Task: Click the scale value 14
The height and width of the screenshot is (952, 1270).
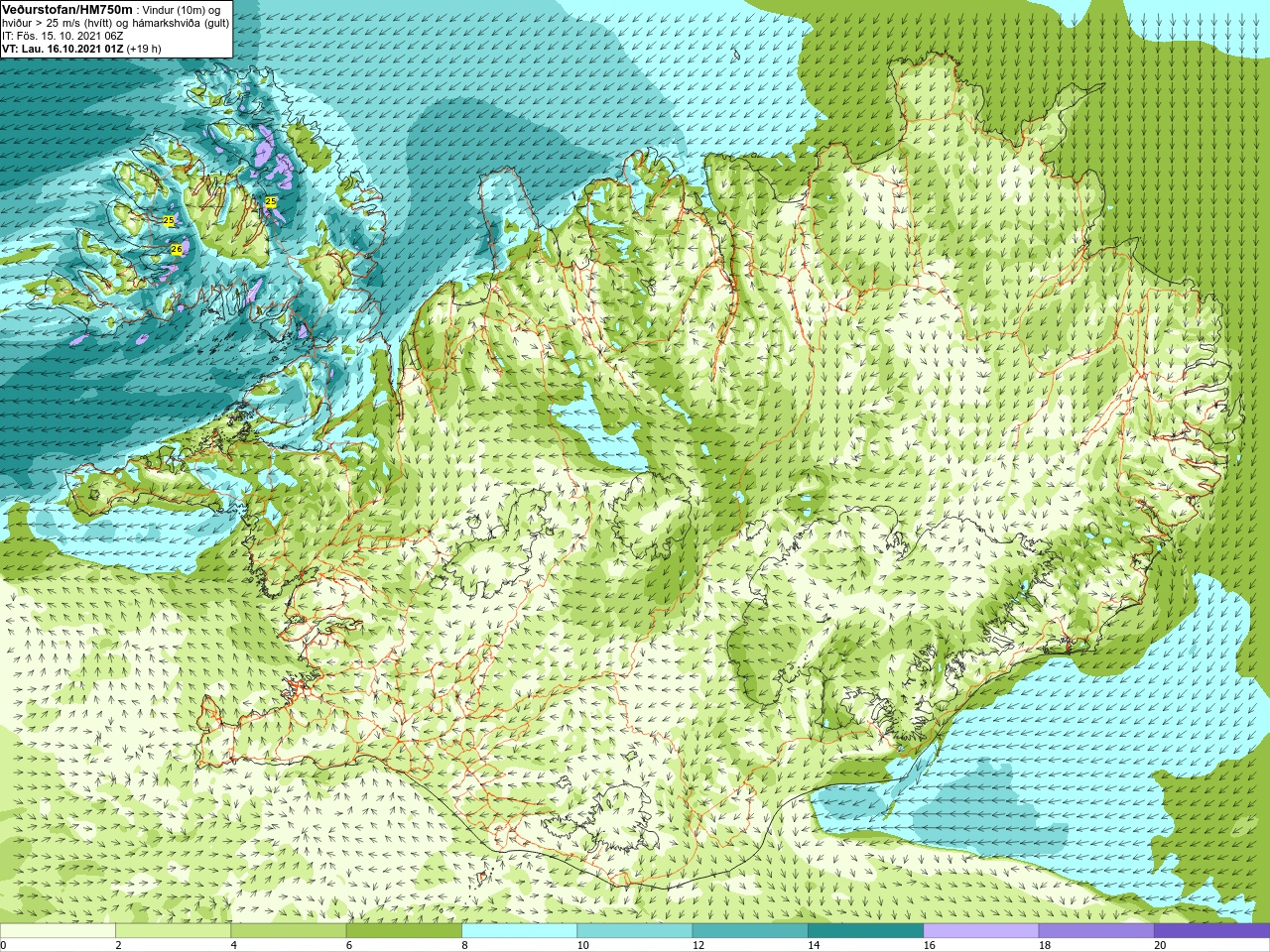Action: tap(814, 945)
